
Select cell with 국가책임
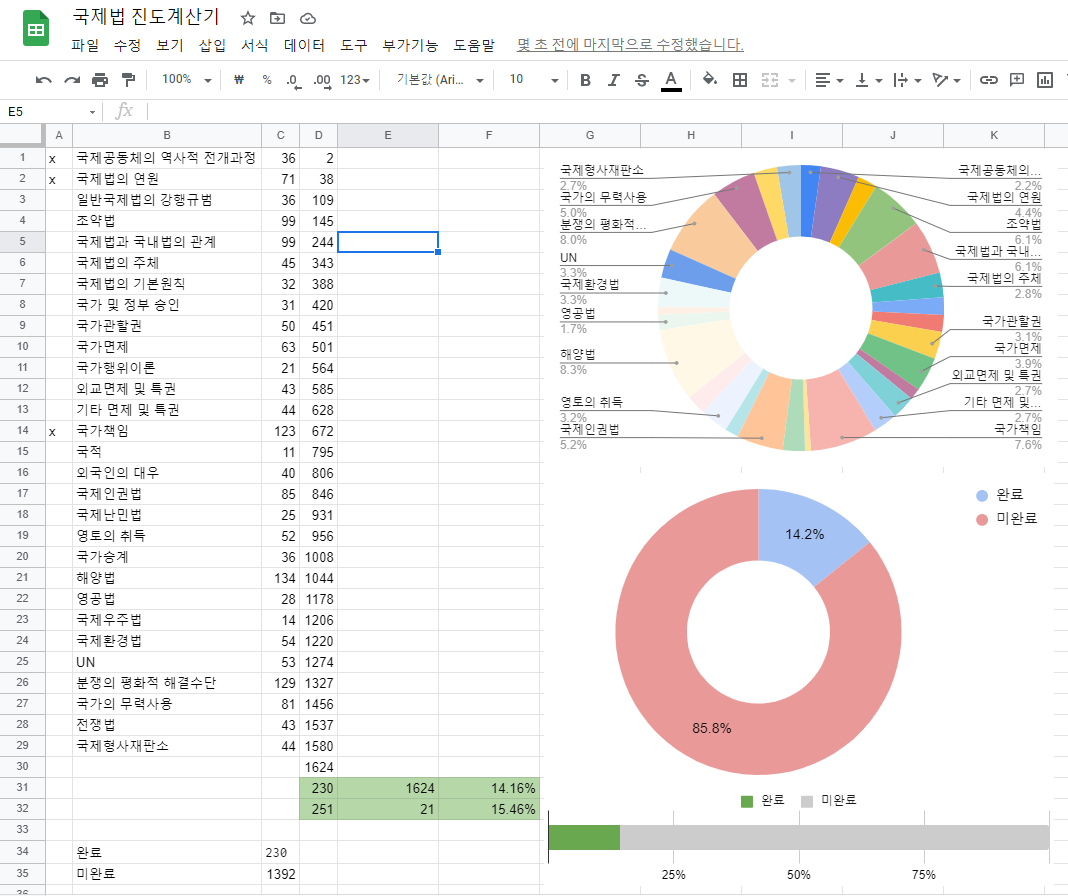(x=167, y=431)
